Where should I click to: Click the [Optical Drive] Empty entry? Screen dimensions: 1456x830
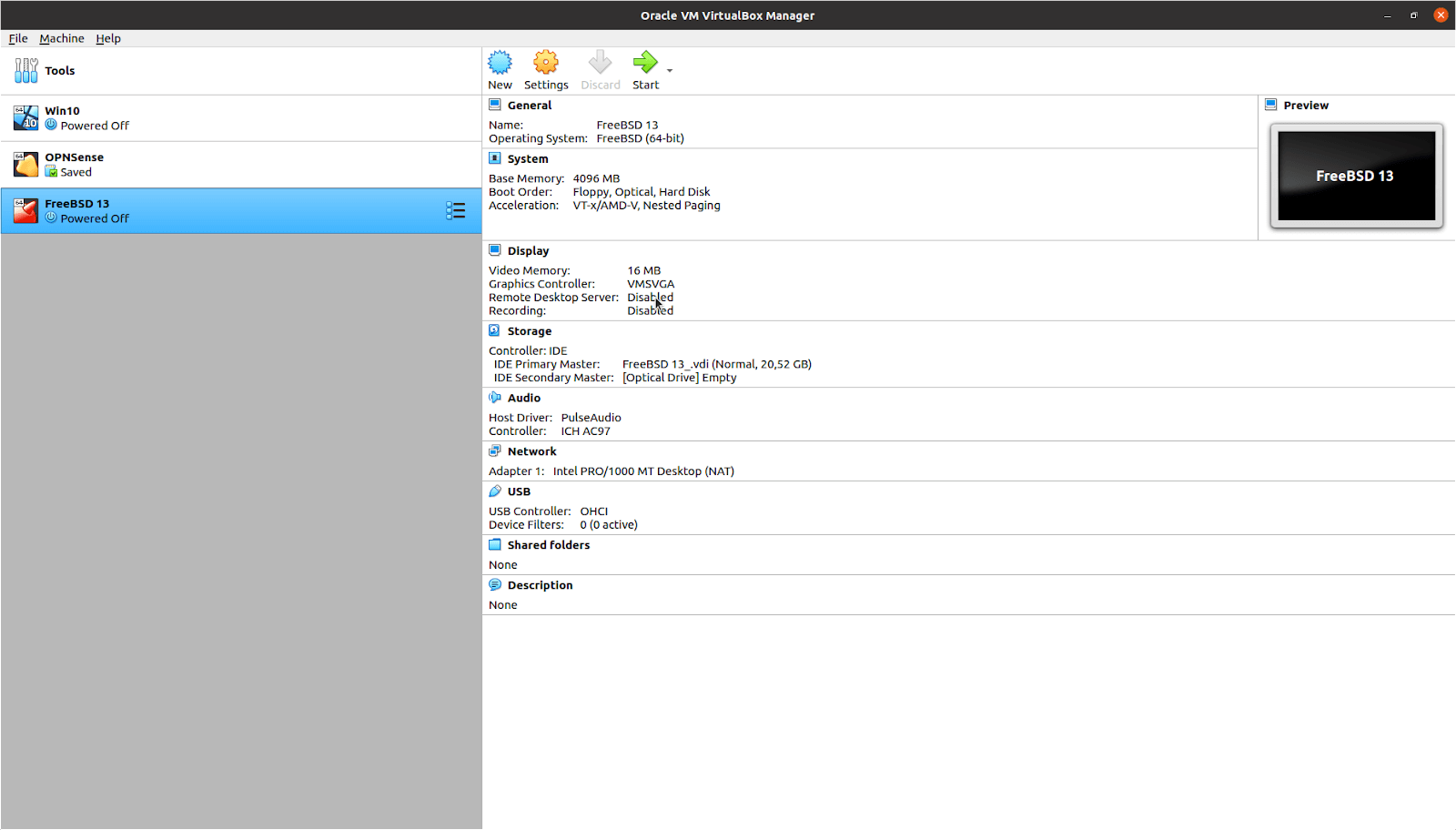[680, 378]
